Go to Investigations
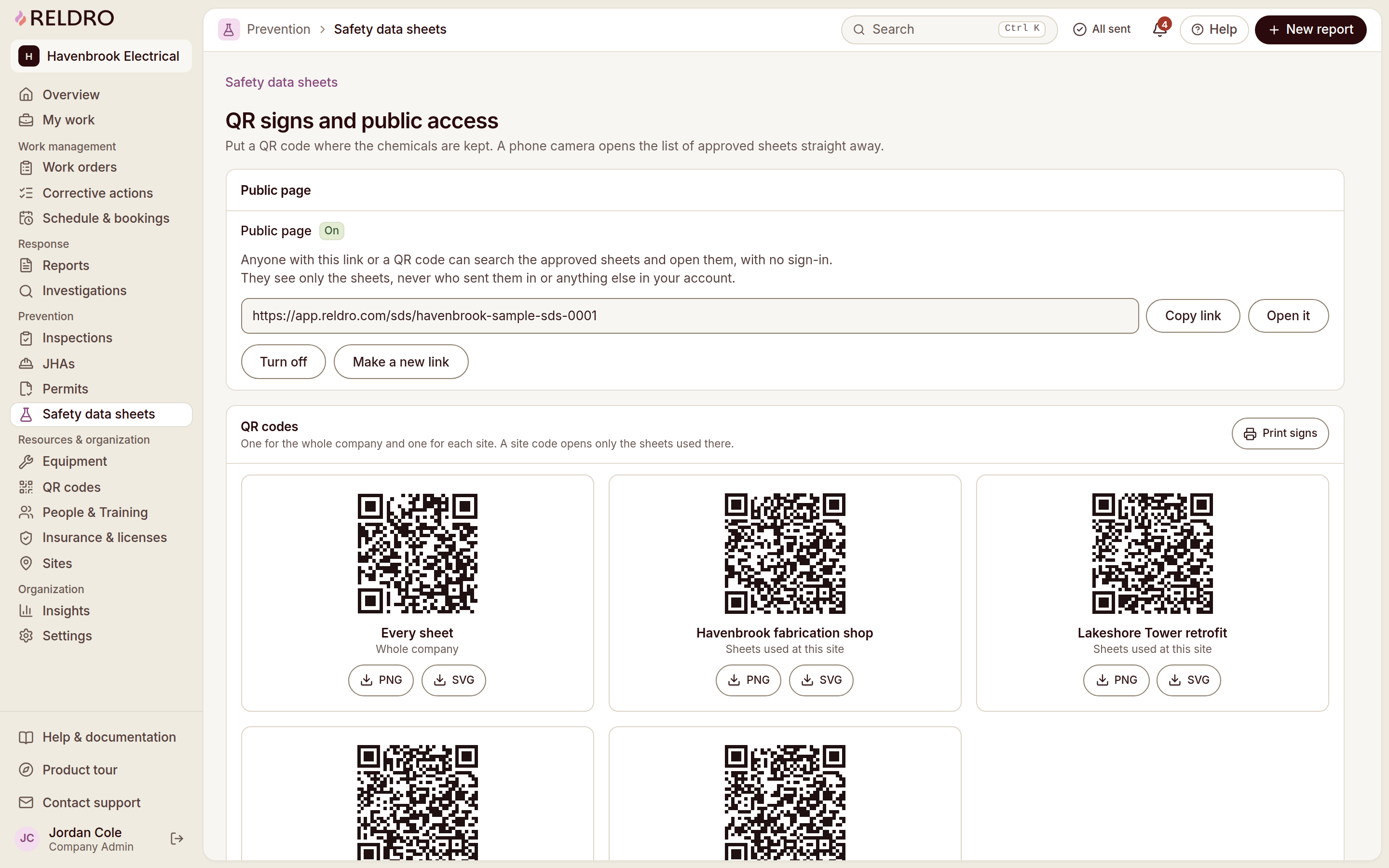This screenshot has width=1389, height=868. 101,290
